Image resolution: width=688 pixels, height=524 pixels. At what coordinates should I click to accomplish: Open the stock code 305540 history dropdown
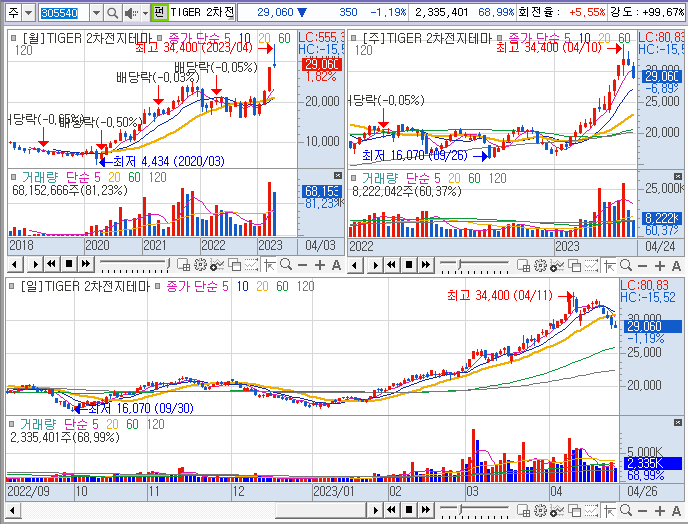click(97, 13)
